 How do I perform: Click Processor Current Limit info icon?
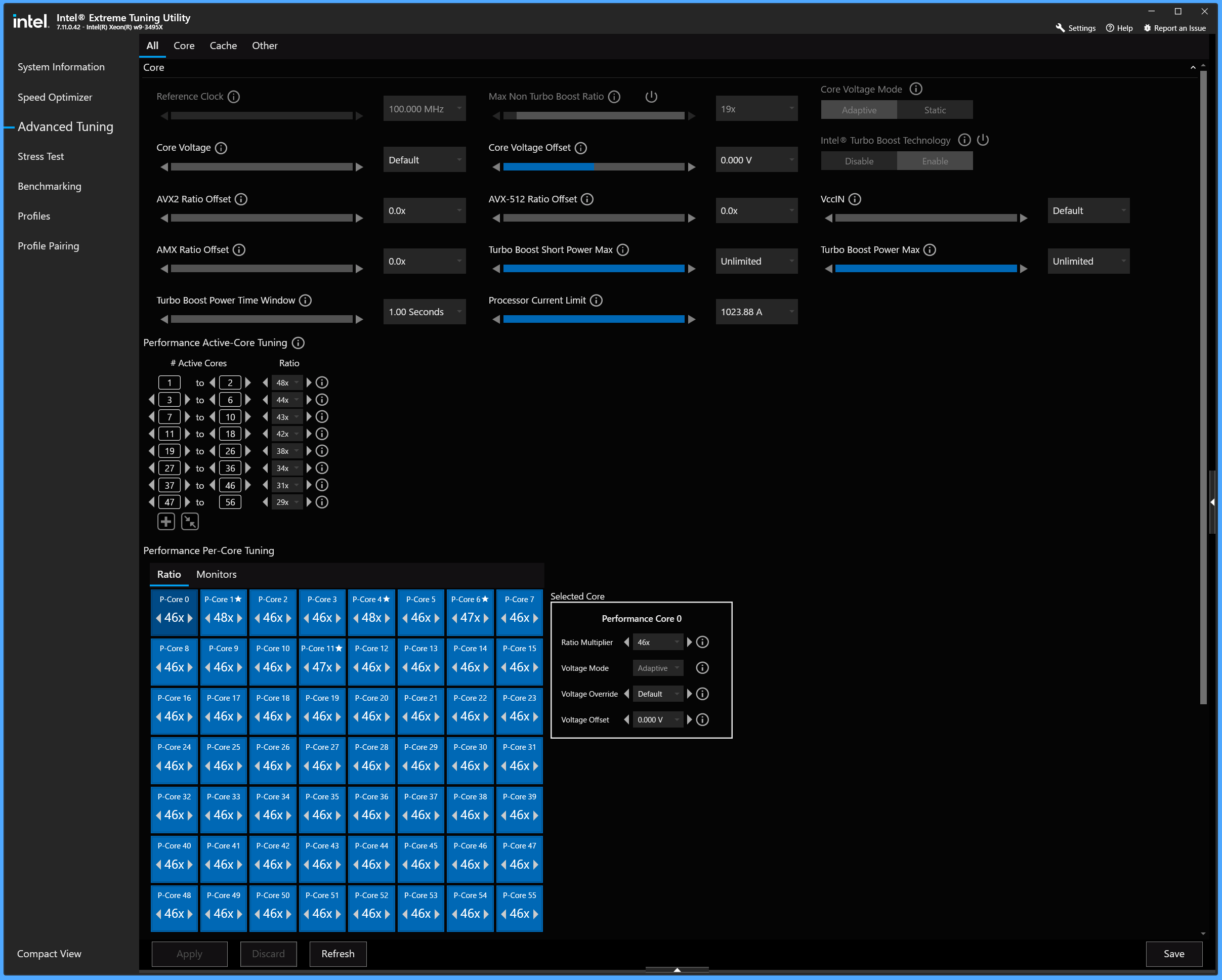click(596, 301)
